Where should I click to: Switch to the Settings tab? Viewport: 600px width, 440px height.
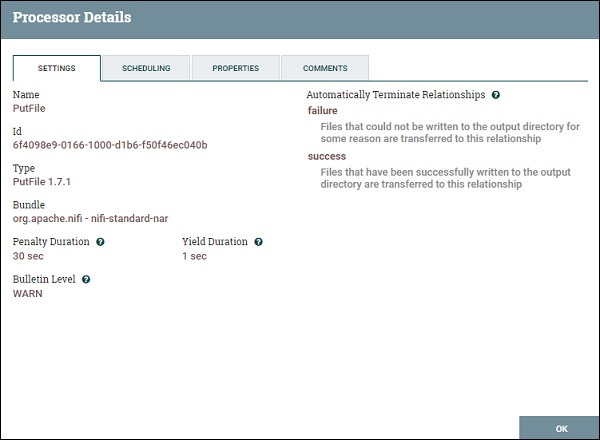57,68
